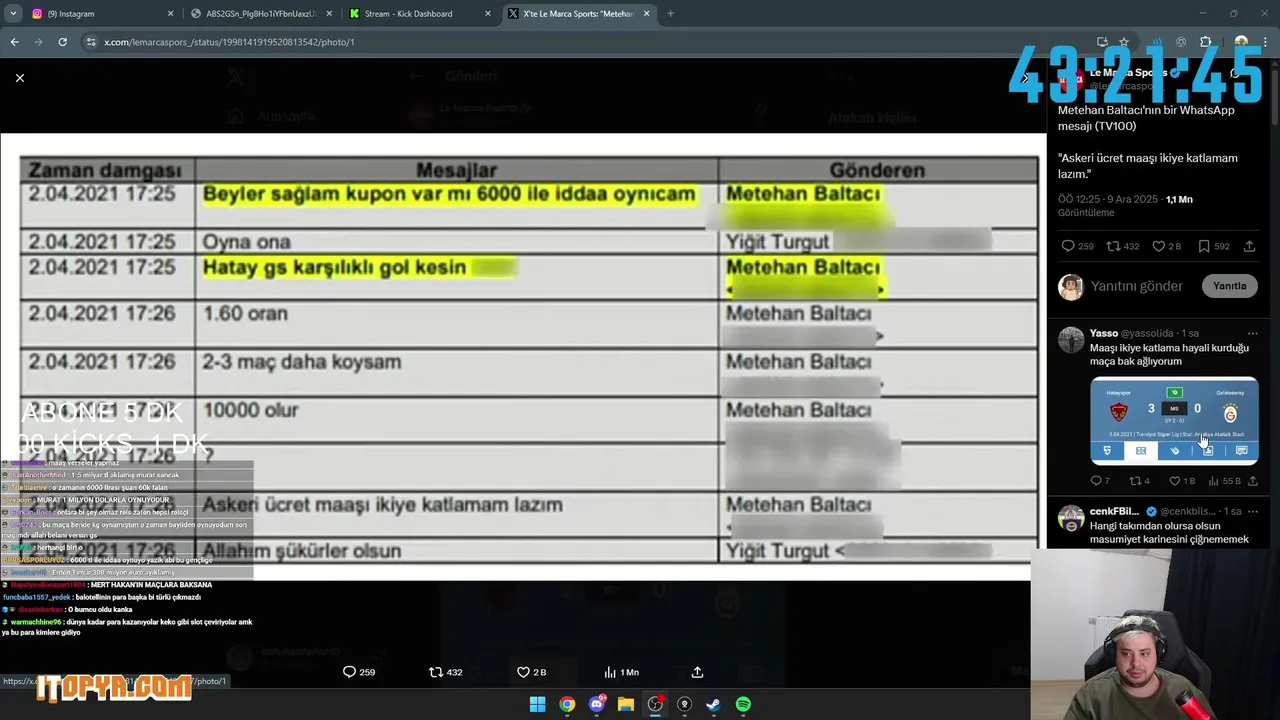Screen dimensions: 1280x720
Task: Open the Windows Start menu
Action: (537, 704)
